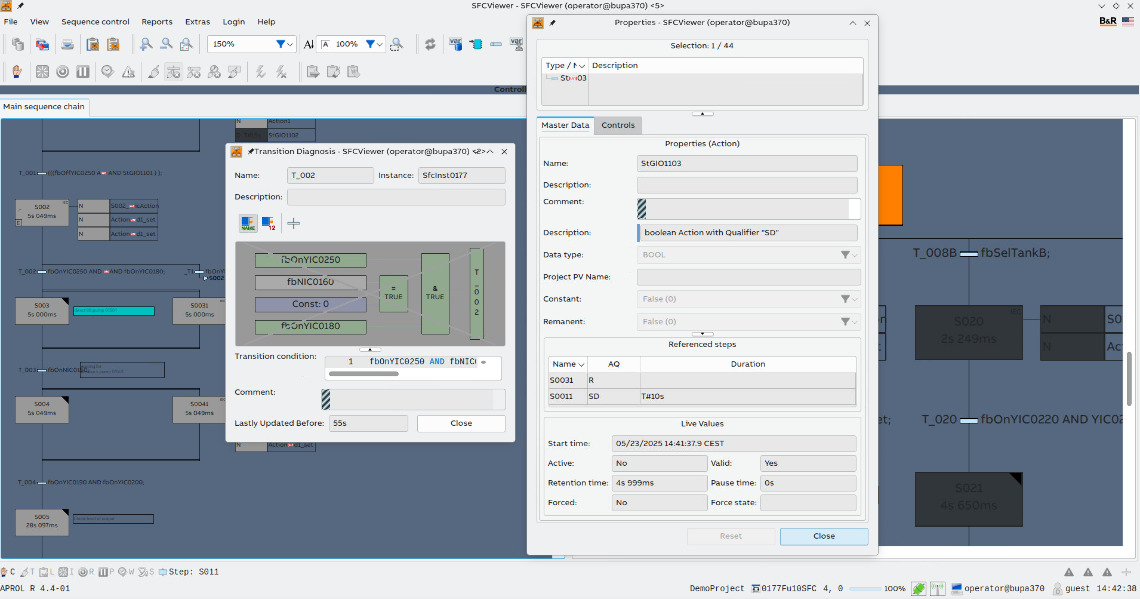1140x599 pixels.
Task: Open the Extras menu
Action: [x=197, y=21]
